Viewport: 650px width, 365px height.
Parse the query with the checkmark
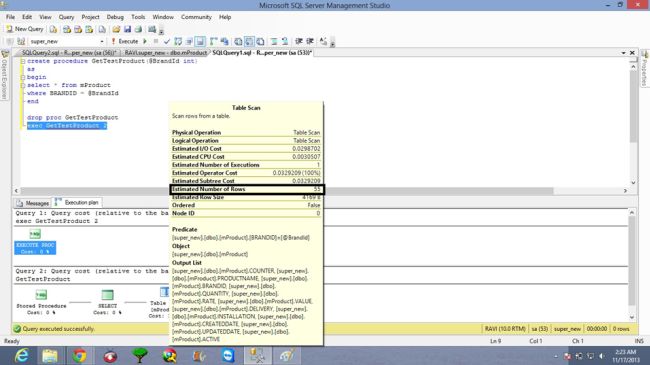coord(167,41)
